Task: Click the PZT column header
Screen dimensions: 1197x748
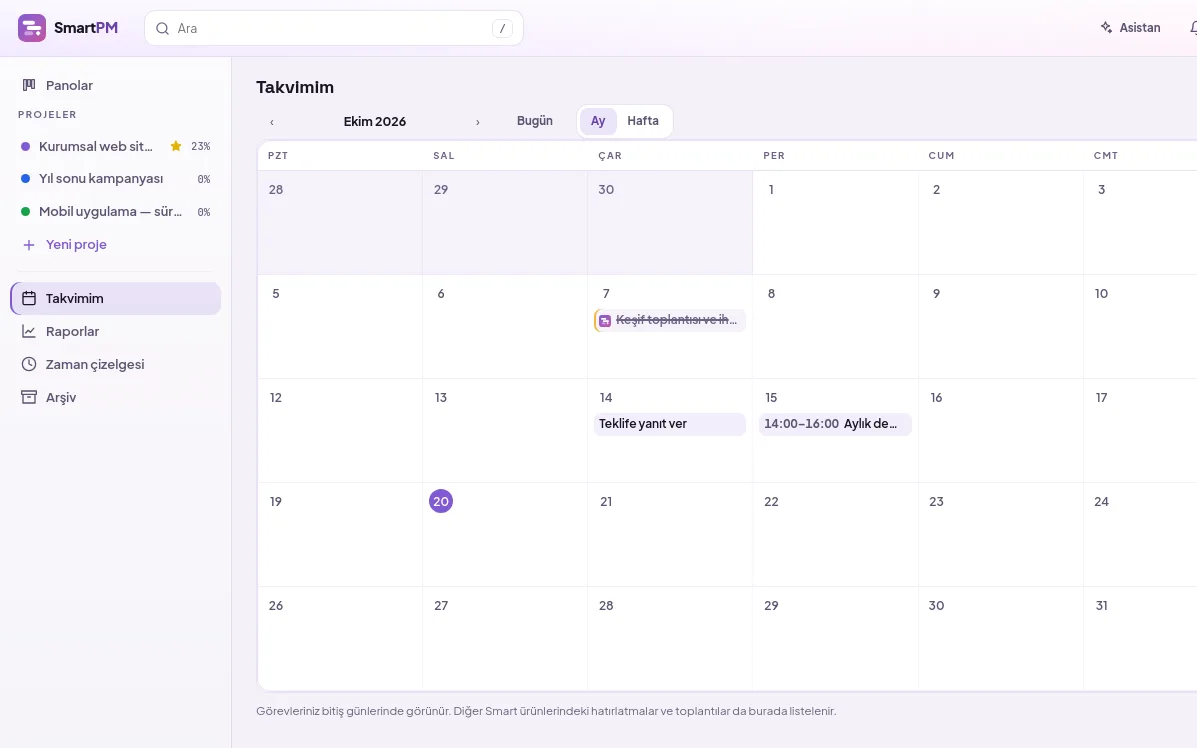Action: coord(278,156)
